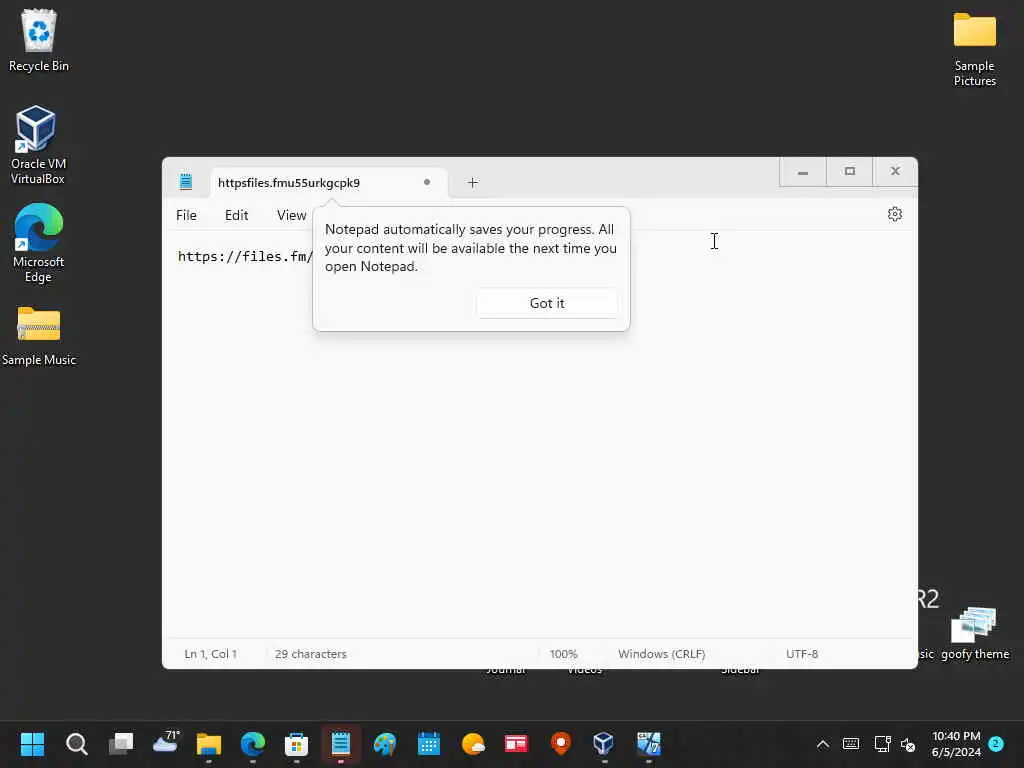Viewport: 1024px width, 768px height.
Task: Open the 100% zoom status entry
Action: pos(564,654)
